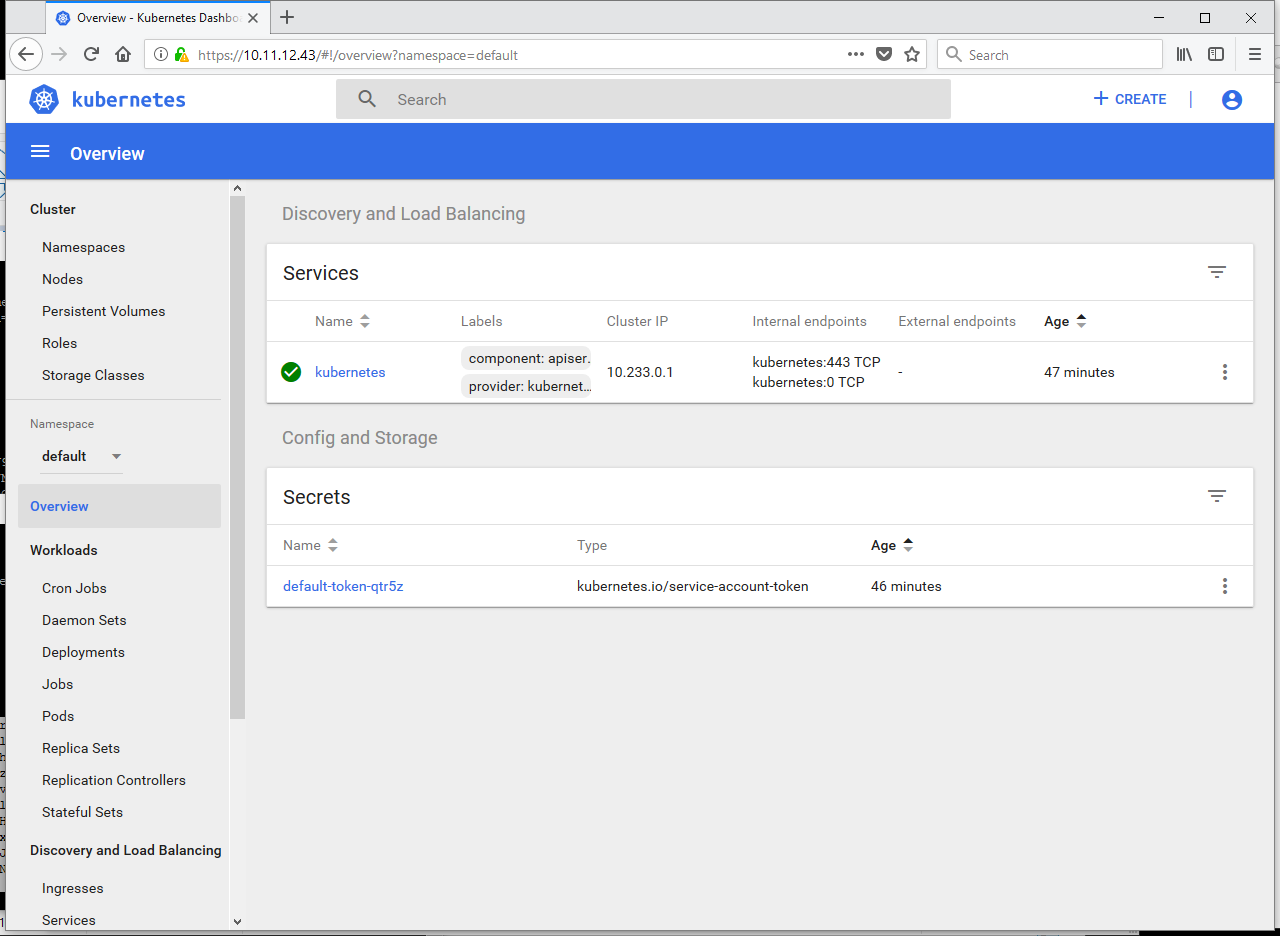Viewport: 1280px width, 936px height.
Task: Open Cron Jobs in the sidebar
Action: [x=74, y=588]
